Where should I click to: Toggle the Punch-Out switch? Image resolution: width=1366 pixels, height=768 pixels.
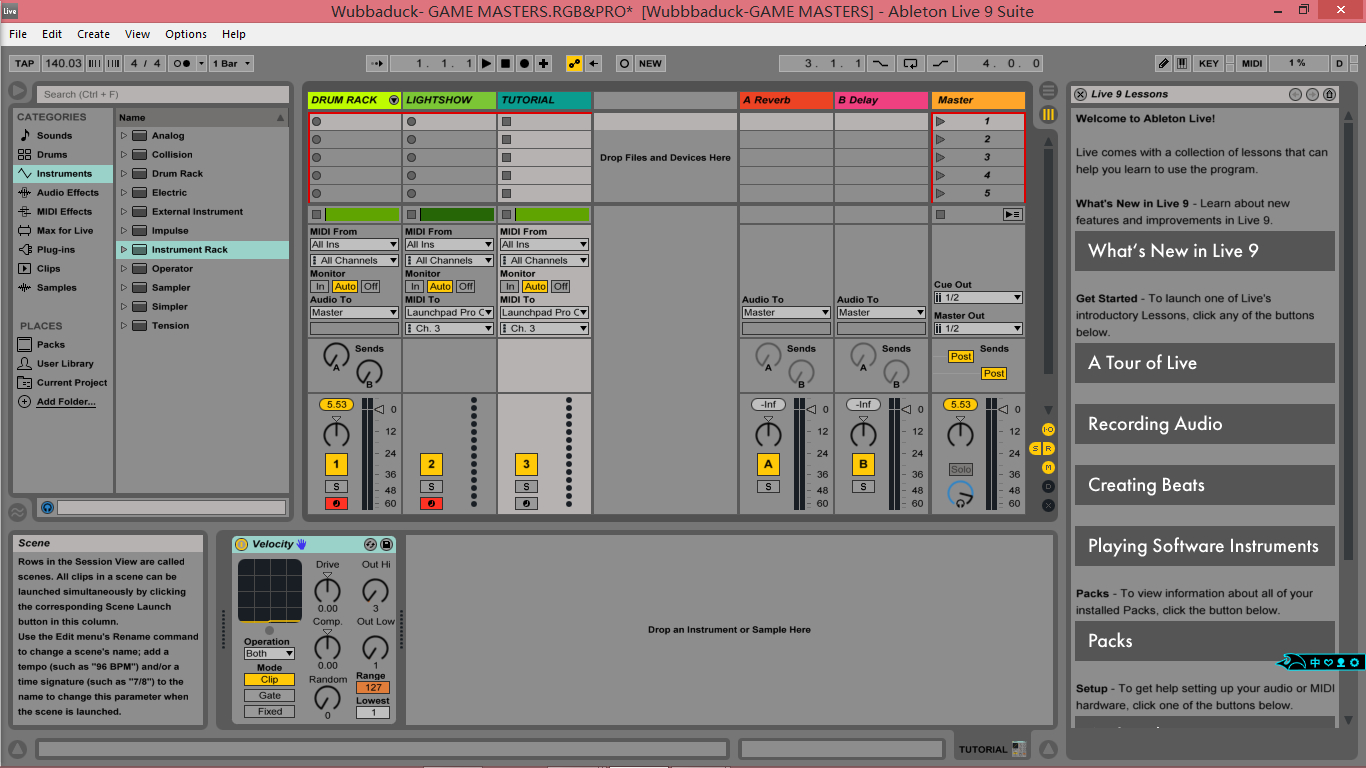click(941, 63)
